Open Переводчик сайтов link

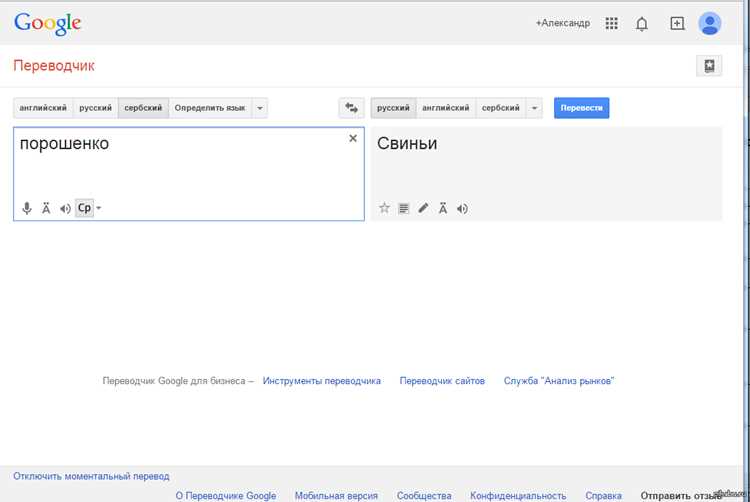442,381
